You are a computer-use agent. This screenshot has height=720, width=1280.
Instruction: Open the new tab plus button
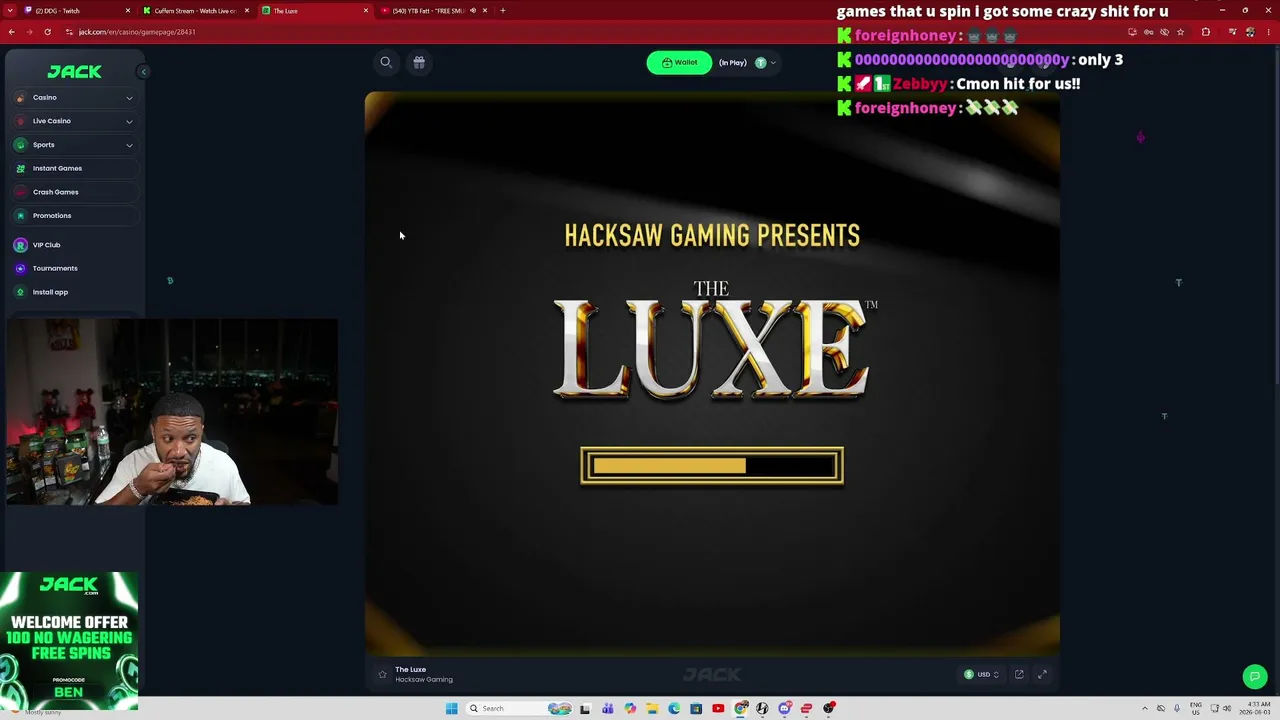(503, 11)
